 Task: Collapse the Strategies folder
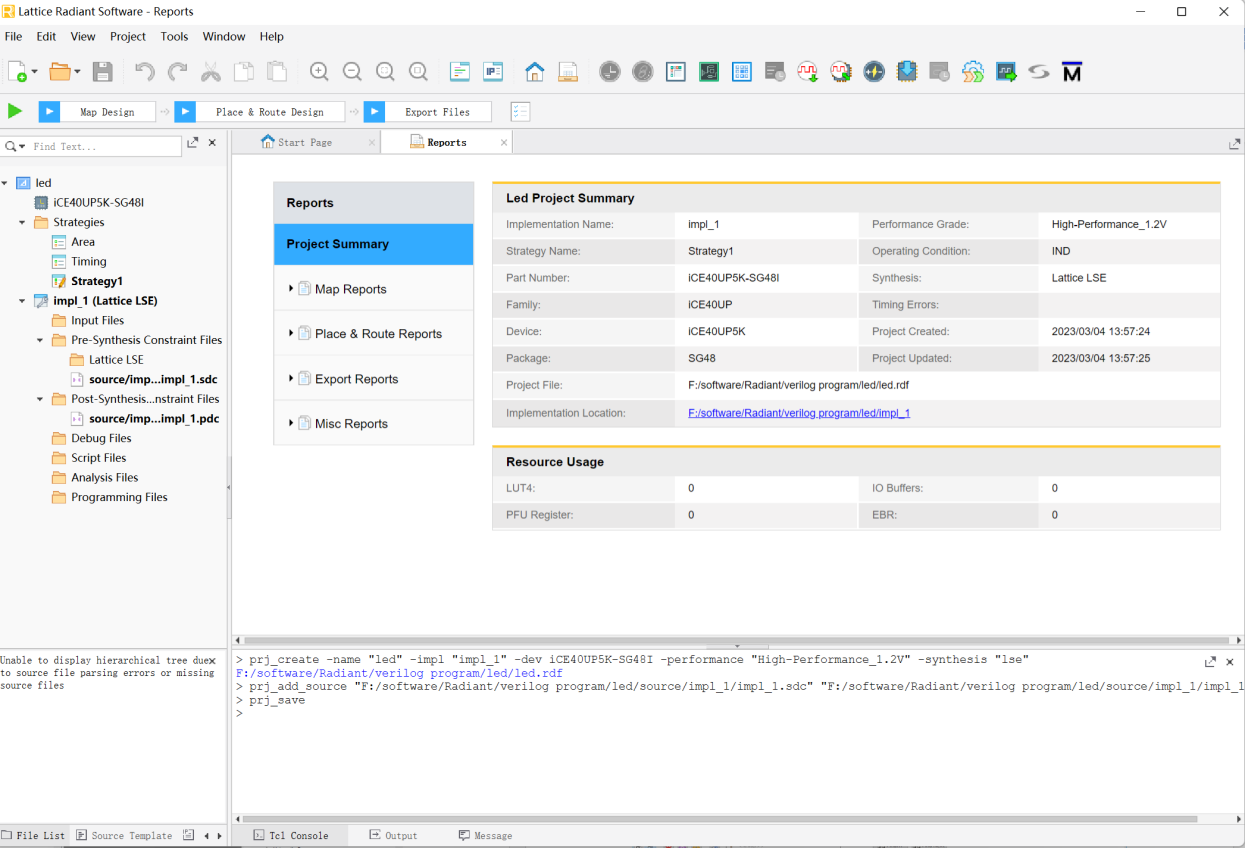[23, 222]
